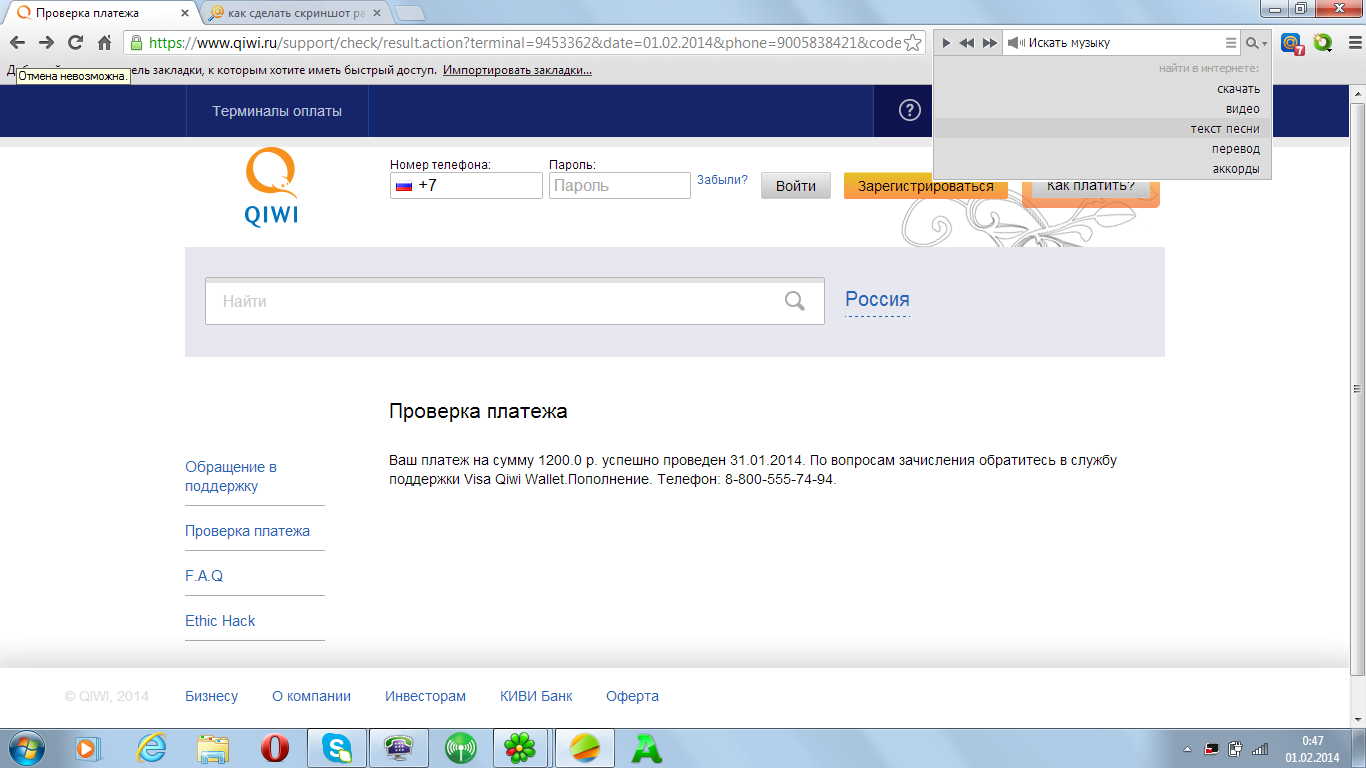Viewport: 1366px width, 768px height.
Task: Click Импортировать закладки link
Action: 517,70
